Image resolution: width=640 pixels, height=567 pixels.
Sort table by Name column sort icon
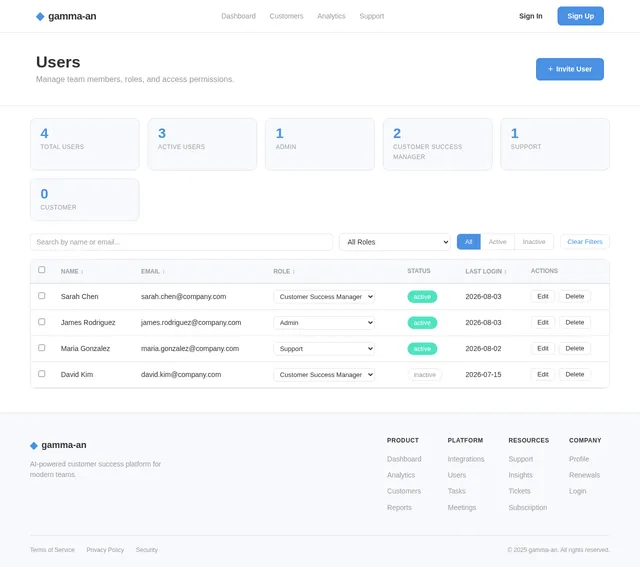pyautogui.click(x=82, y=272)
